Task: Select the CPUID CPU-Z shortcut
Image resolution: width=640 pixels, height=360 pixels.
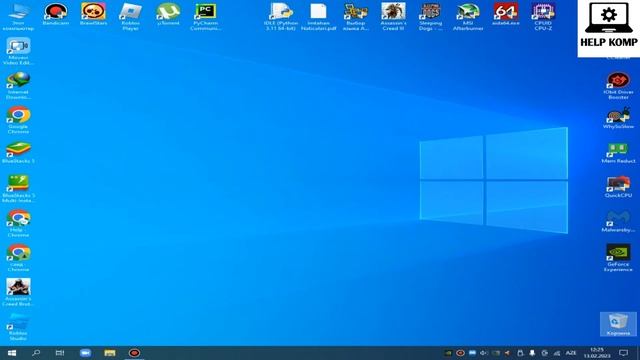Action: pos(543,17)
